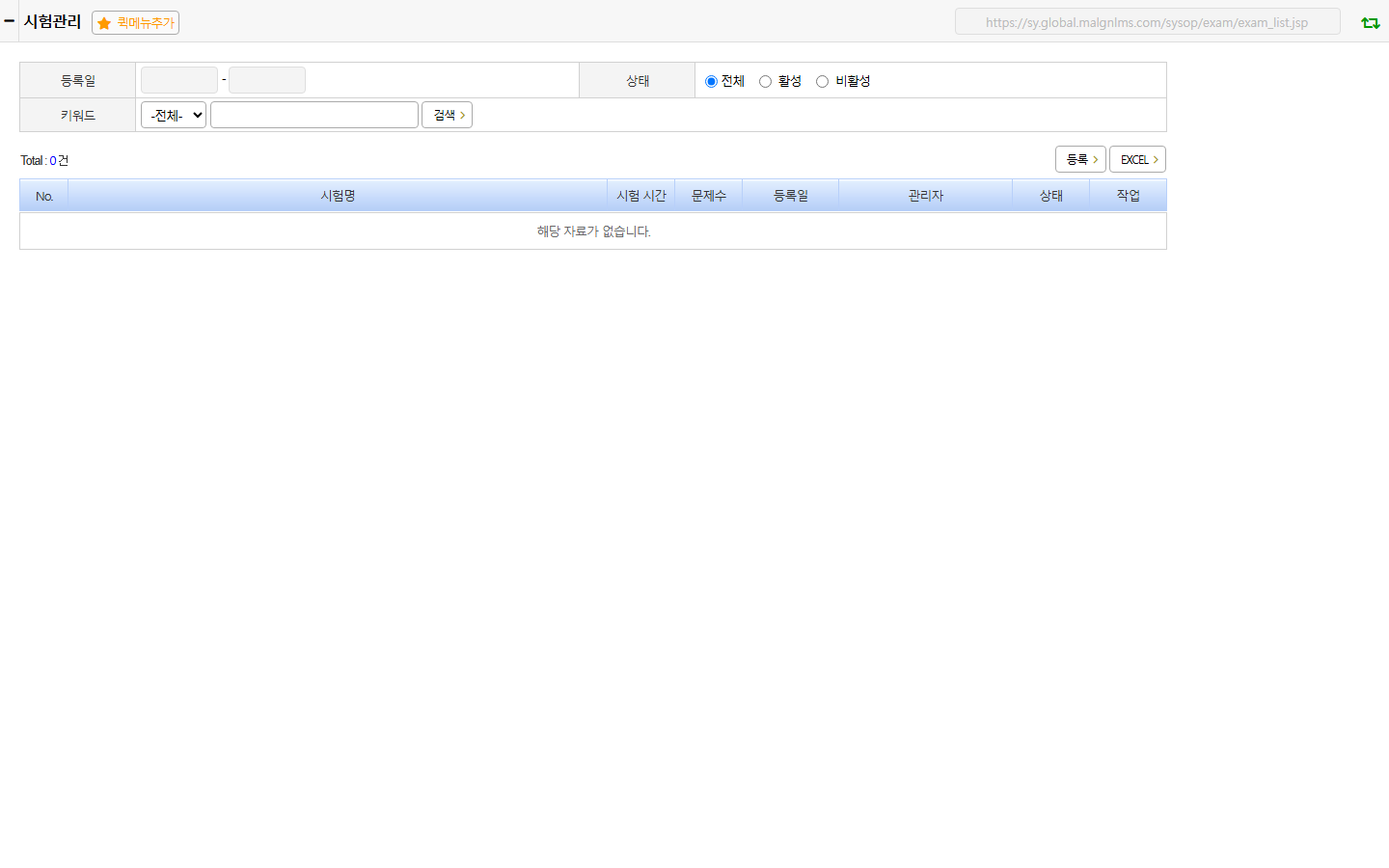Click the 관리자 column header
1389x868 pixels.
click(x=926, y=195)
